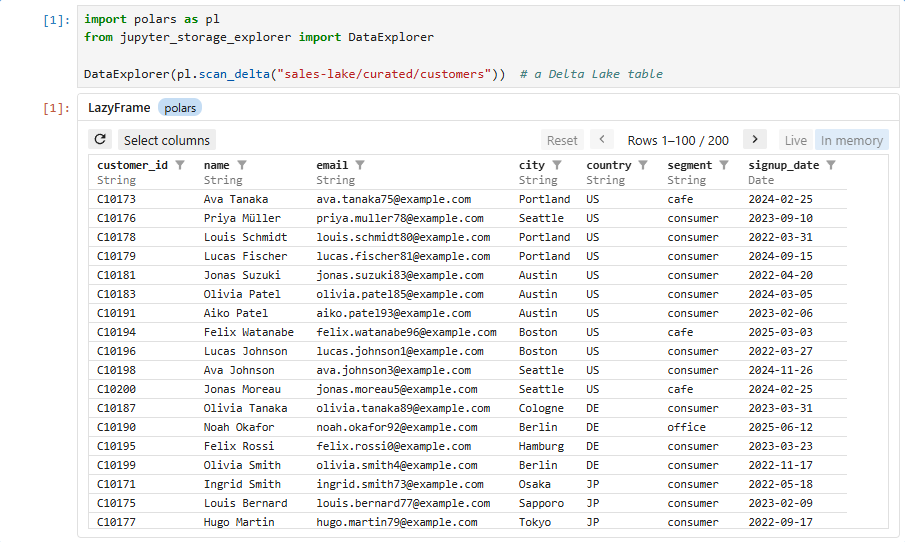Click the date 2023-09-10
Image resolution: width=905 pixels, height=542 pixels.
(x=780, y=218)
